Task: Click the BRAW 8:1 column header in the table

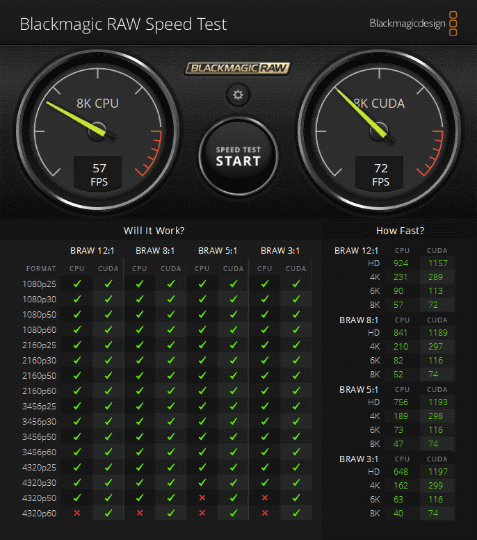Action: (x=155, y=251)
